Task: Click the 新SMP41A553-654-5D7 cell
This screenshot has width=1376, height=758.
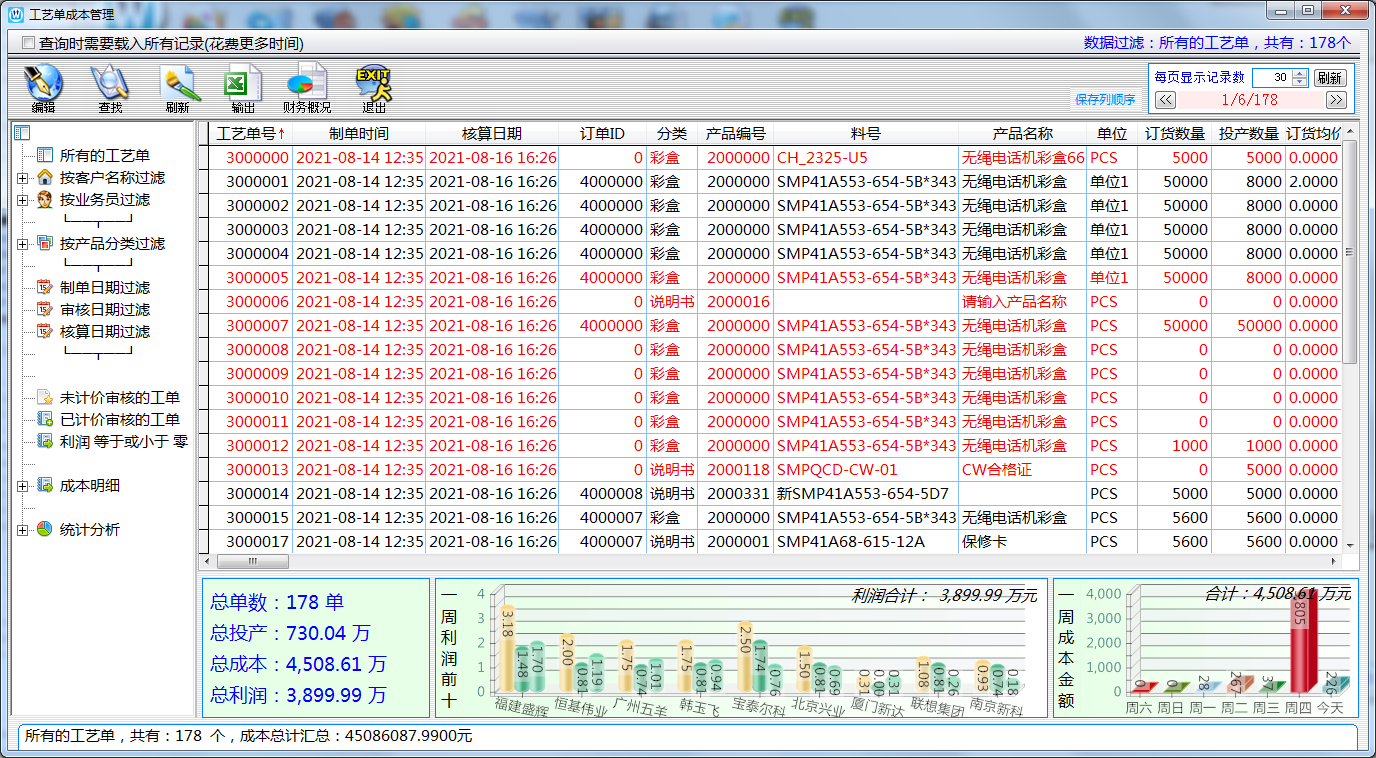Action: pyautogui.click(x=866, y=493)
